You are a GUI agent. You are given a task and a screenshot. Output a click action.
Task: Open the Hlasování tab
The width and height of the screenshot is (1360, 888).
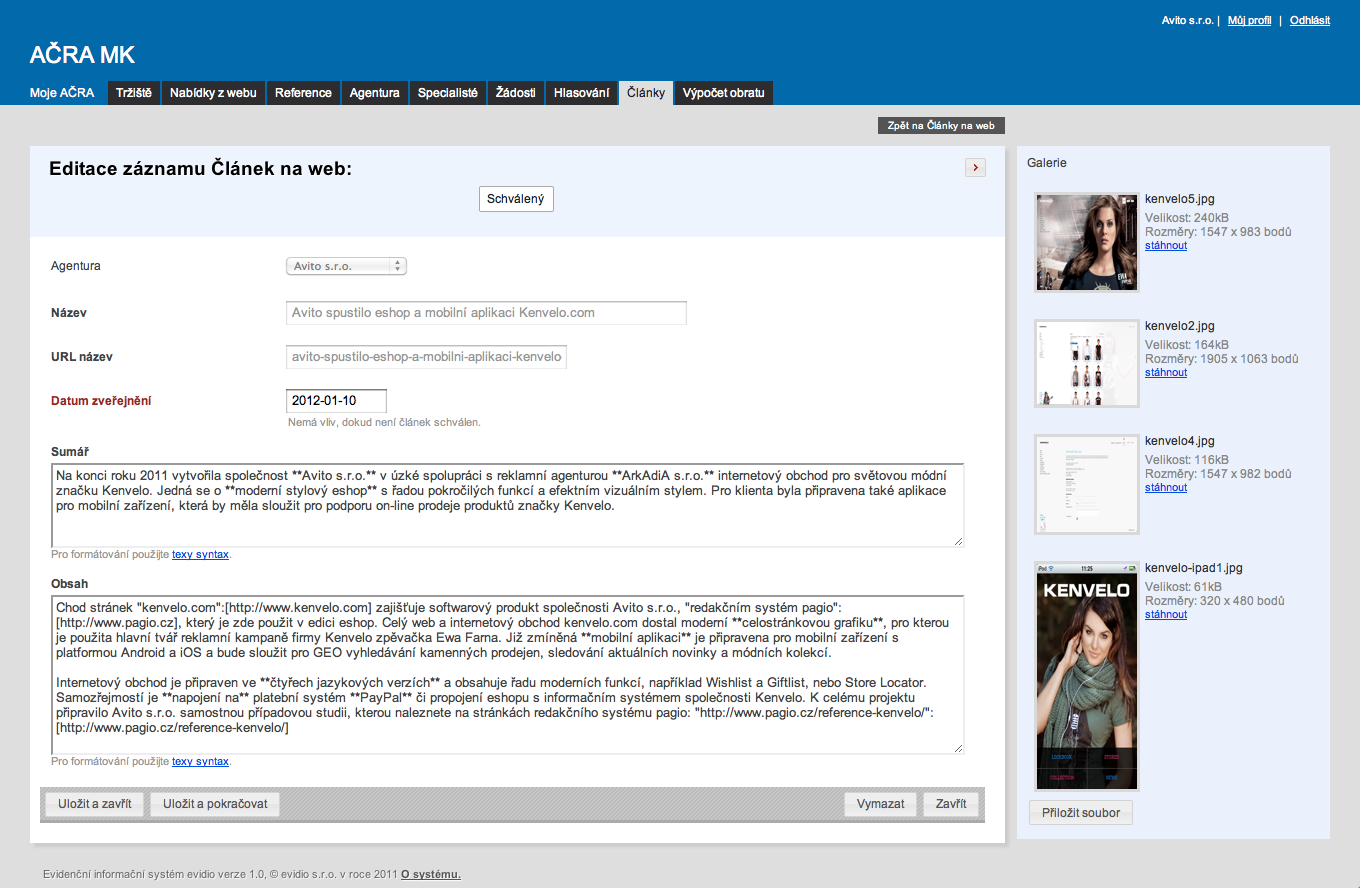pos(581,93)
